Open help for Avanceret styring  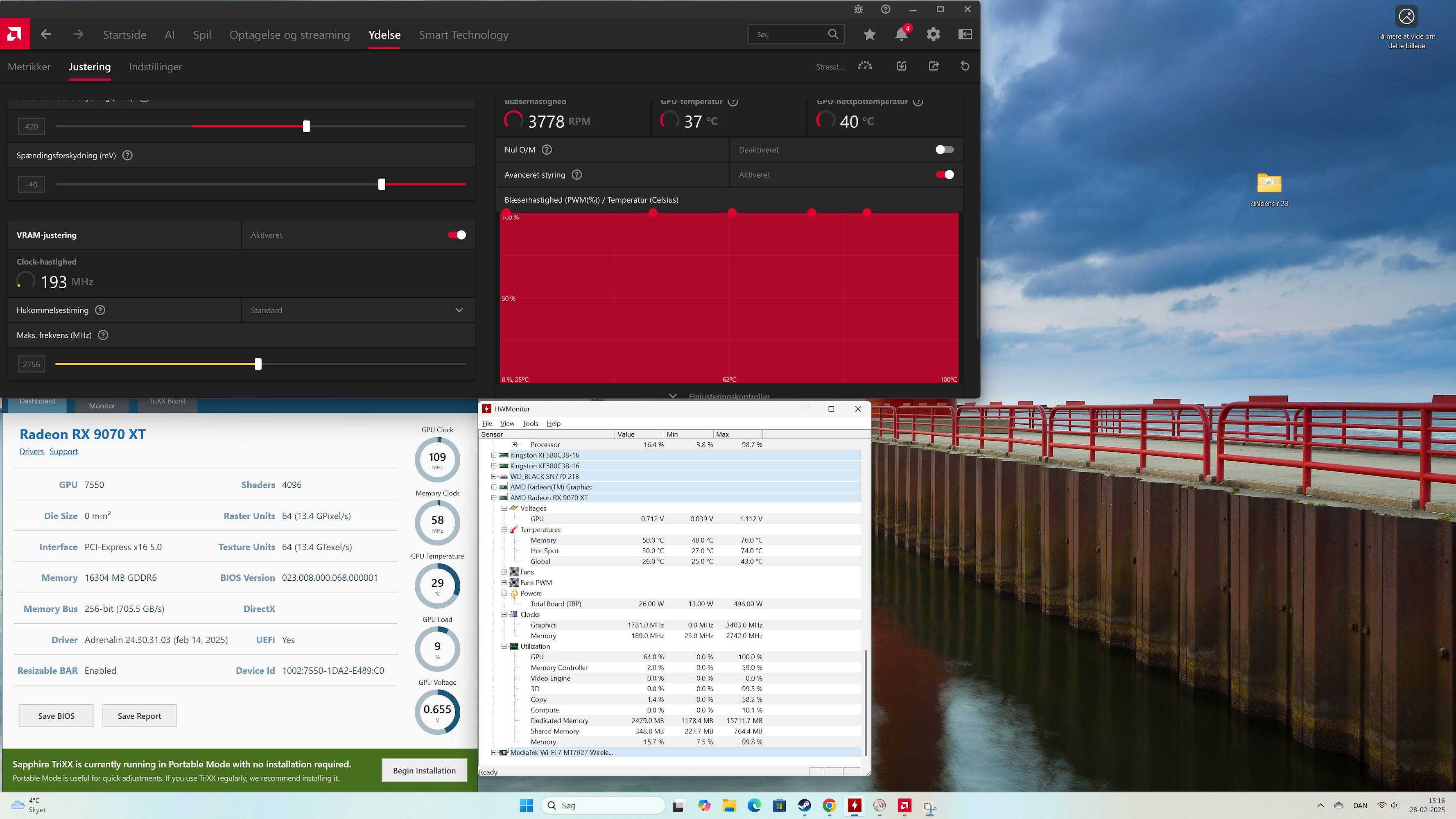577,175
